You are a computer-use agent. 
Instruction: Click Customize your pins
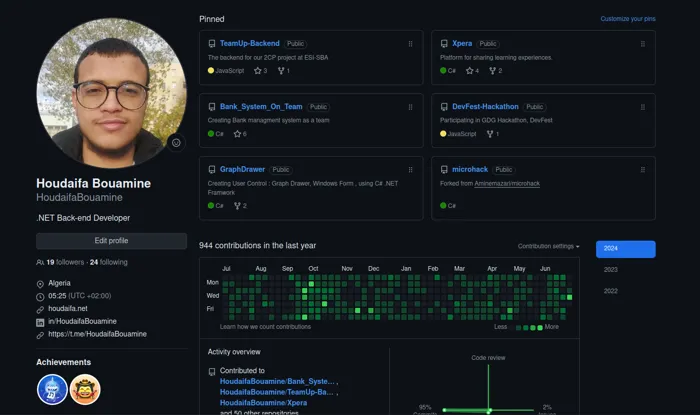coord(628,19)
